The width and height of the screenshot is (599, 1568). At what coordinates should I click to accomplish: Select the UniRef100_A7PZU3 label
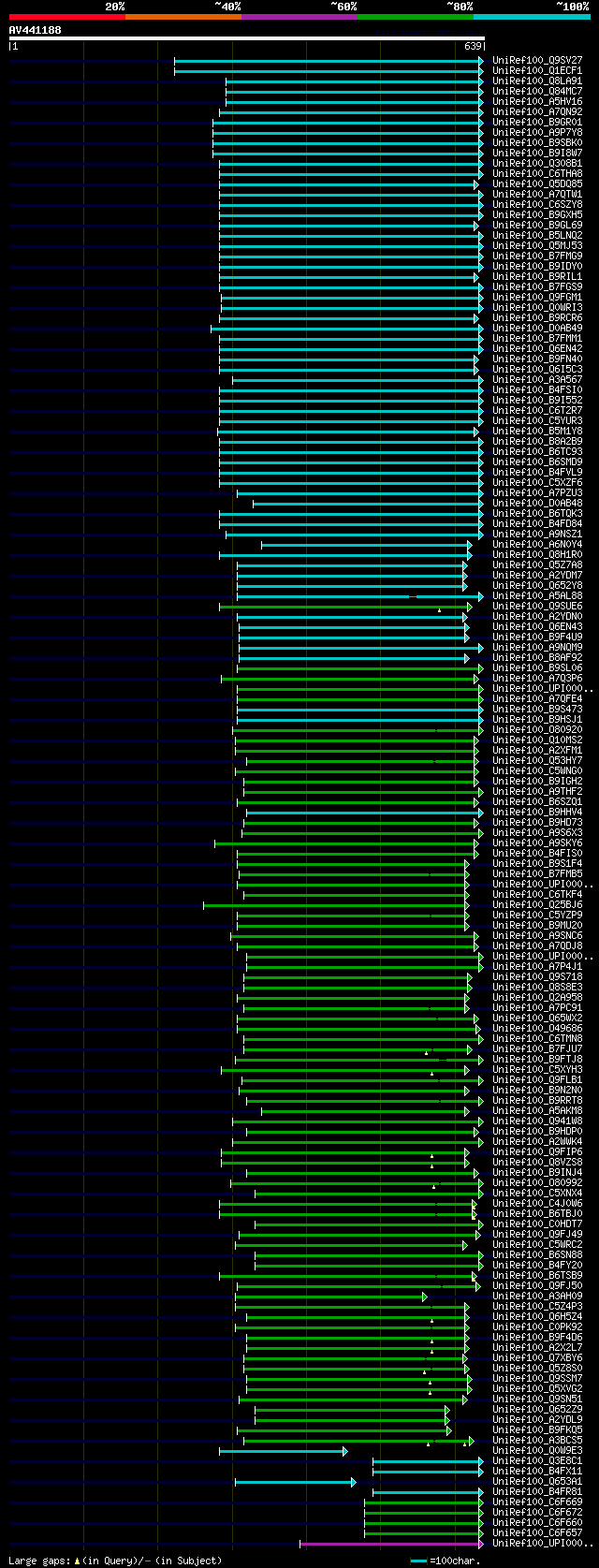click(x=537, y=492)
